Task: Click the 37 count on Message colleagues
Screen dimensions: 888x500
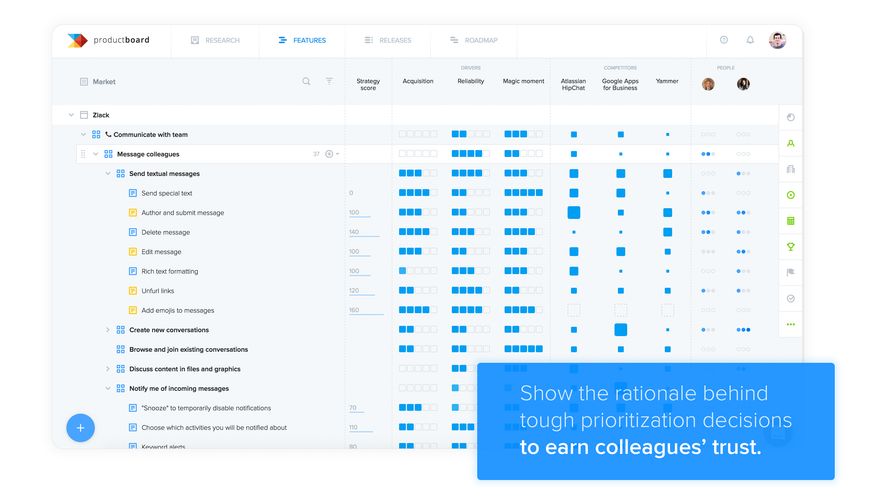Action: 316,154
